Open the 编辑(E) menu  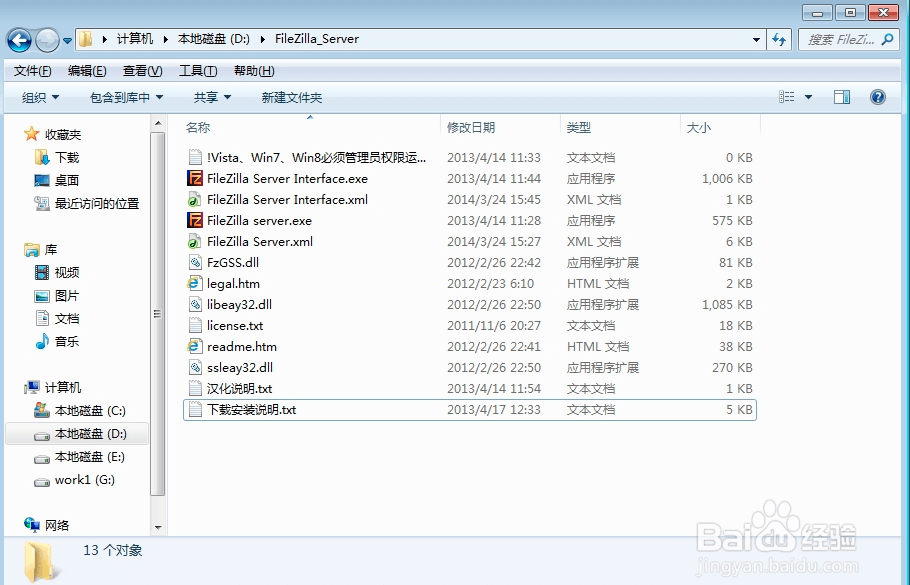pyautogui.click(x=87, y=71)
